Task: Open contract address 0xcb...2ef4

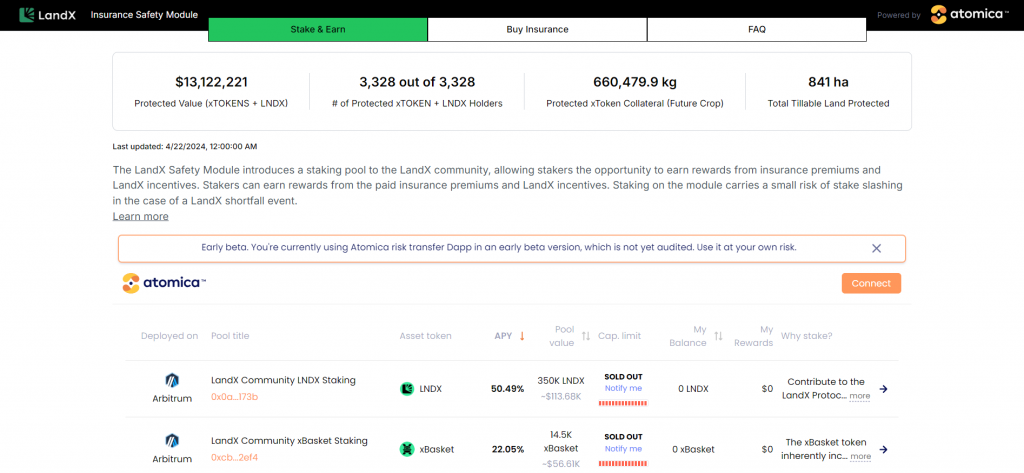Action: [234, 457]
